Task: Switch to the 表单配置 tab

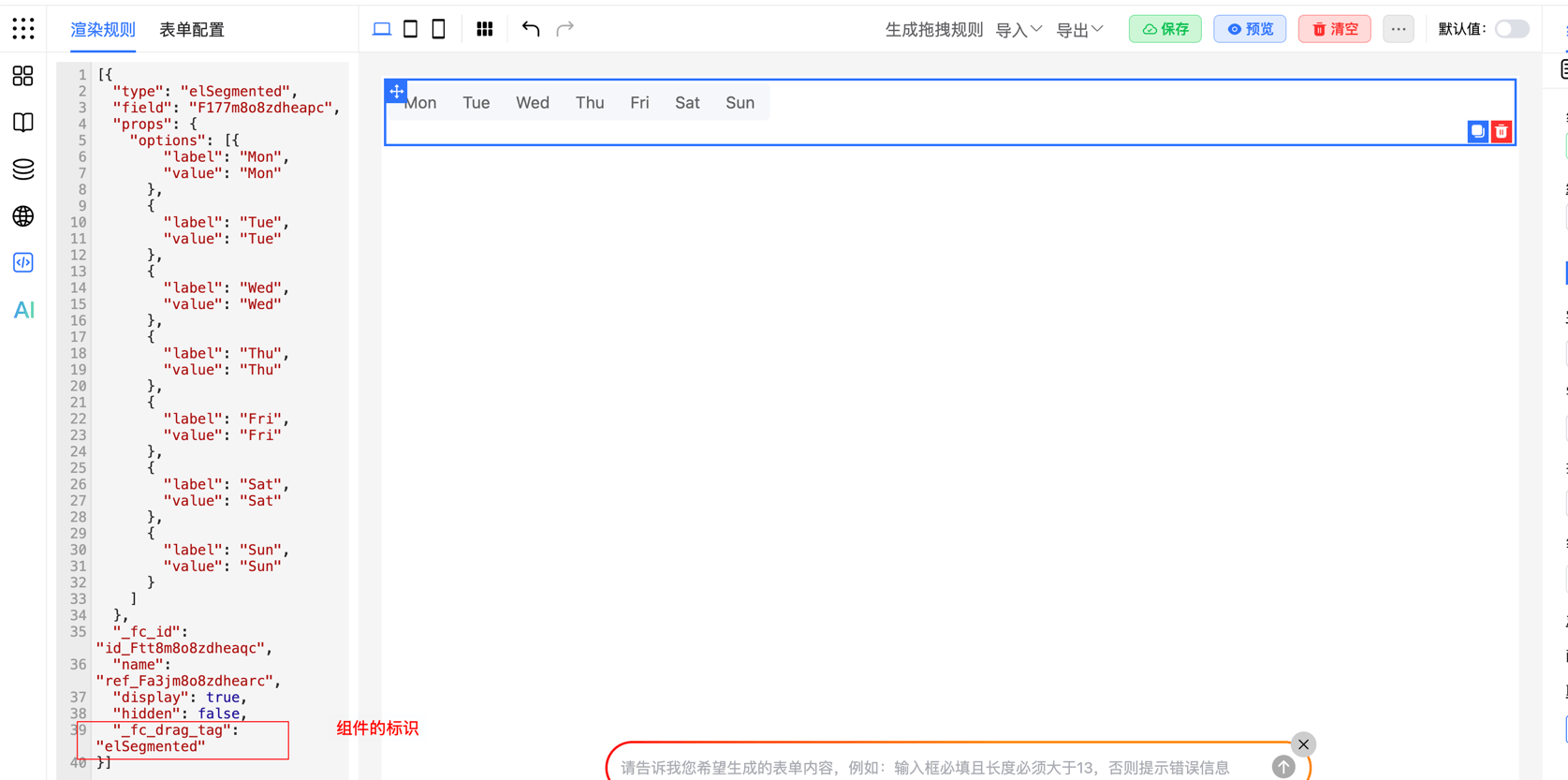Action: click(192, 30)
